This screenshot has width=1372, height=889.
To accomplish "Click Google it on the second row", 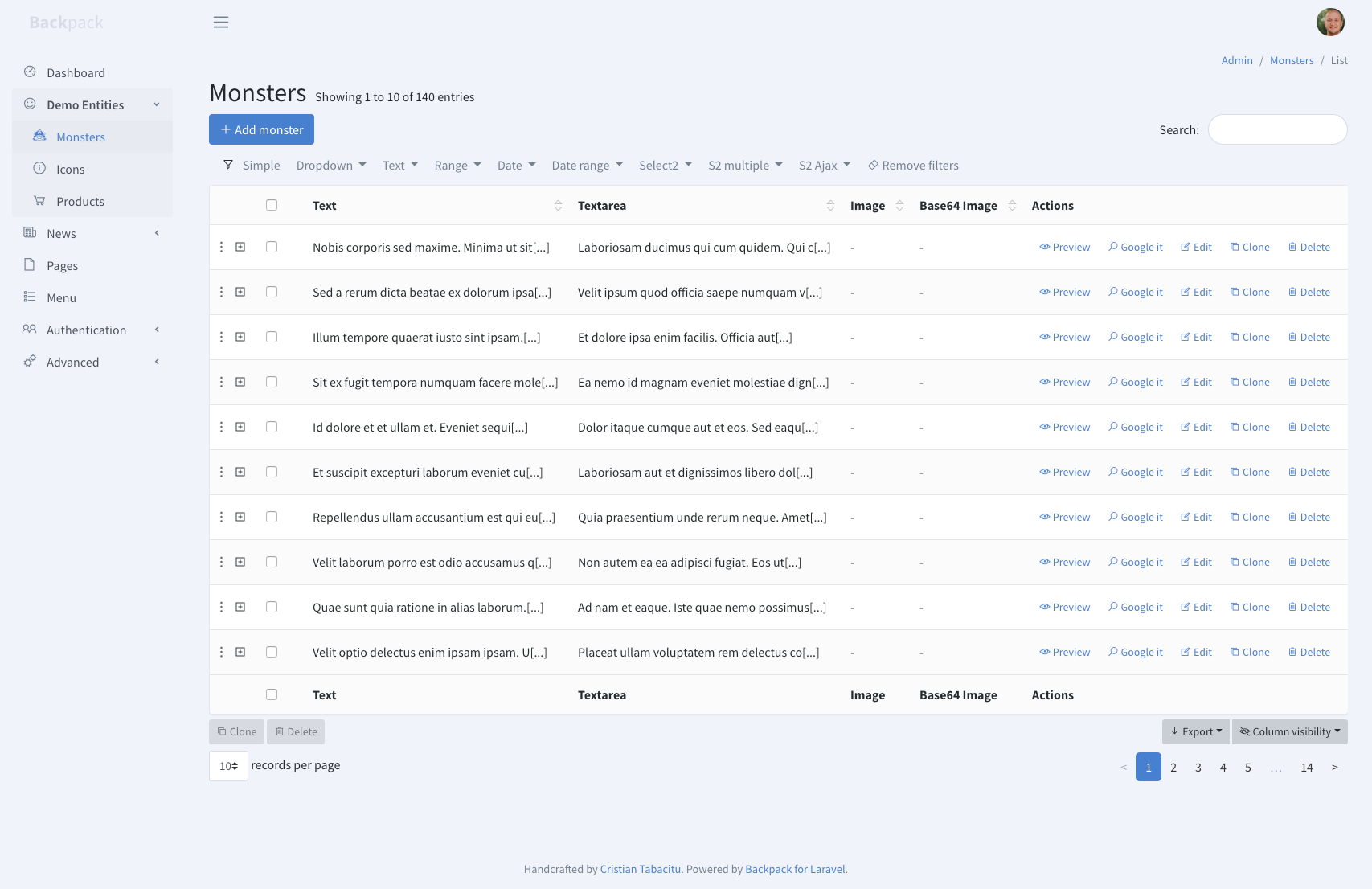I will coord(1136,292).
